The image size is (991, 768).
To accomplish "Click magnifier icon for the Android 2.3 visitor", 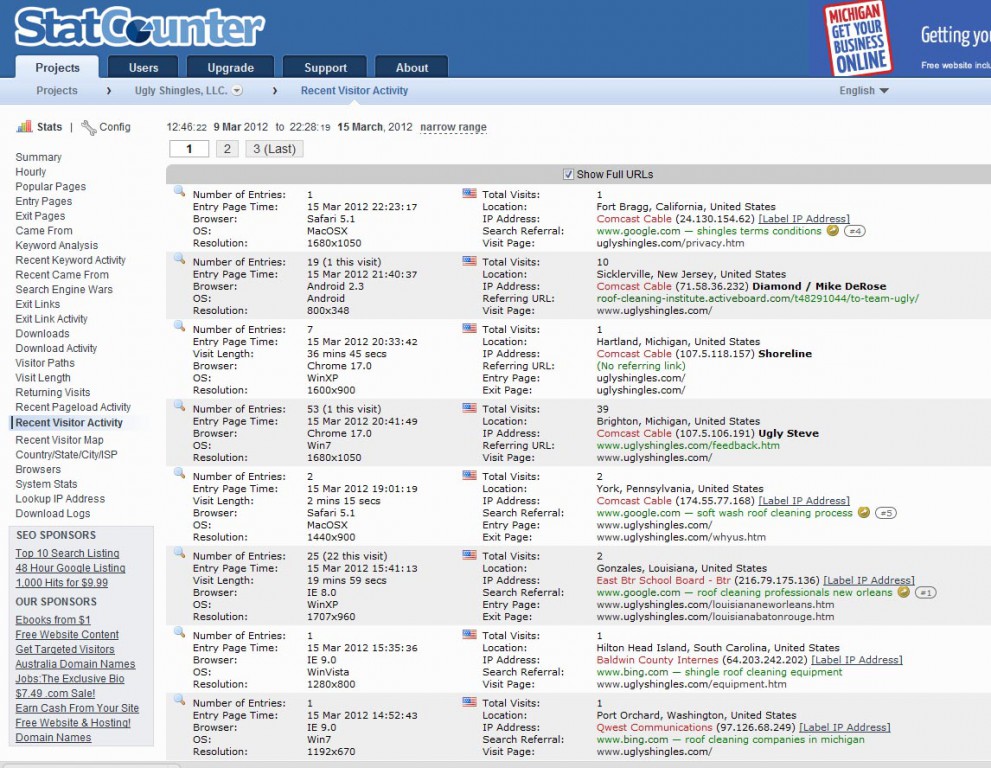I will (179, 259).
